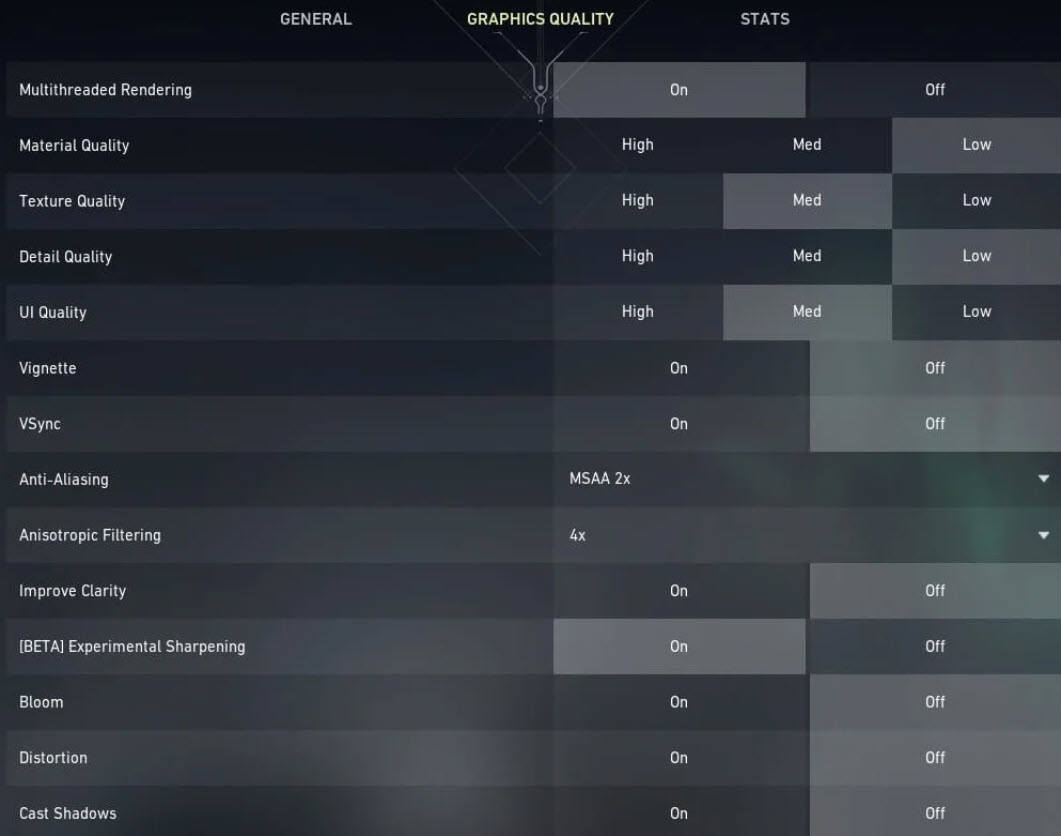
Task: Enable Improve Clarity
Action: coord(679,590)
